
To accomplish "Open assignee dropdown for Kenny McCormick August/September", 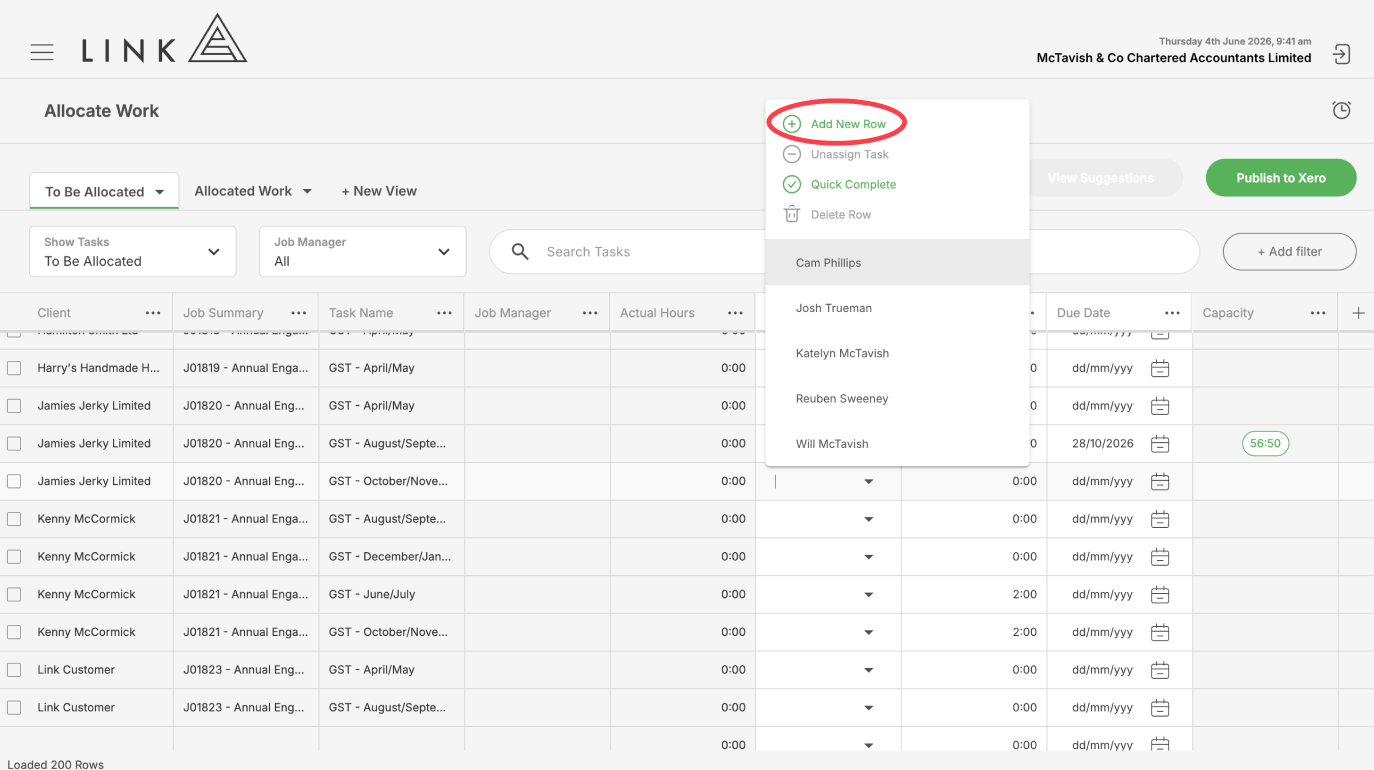I will [868, 520].
